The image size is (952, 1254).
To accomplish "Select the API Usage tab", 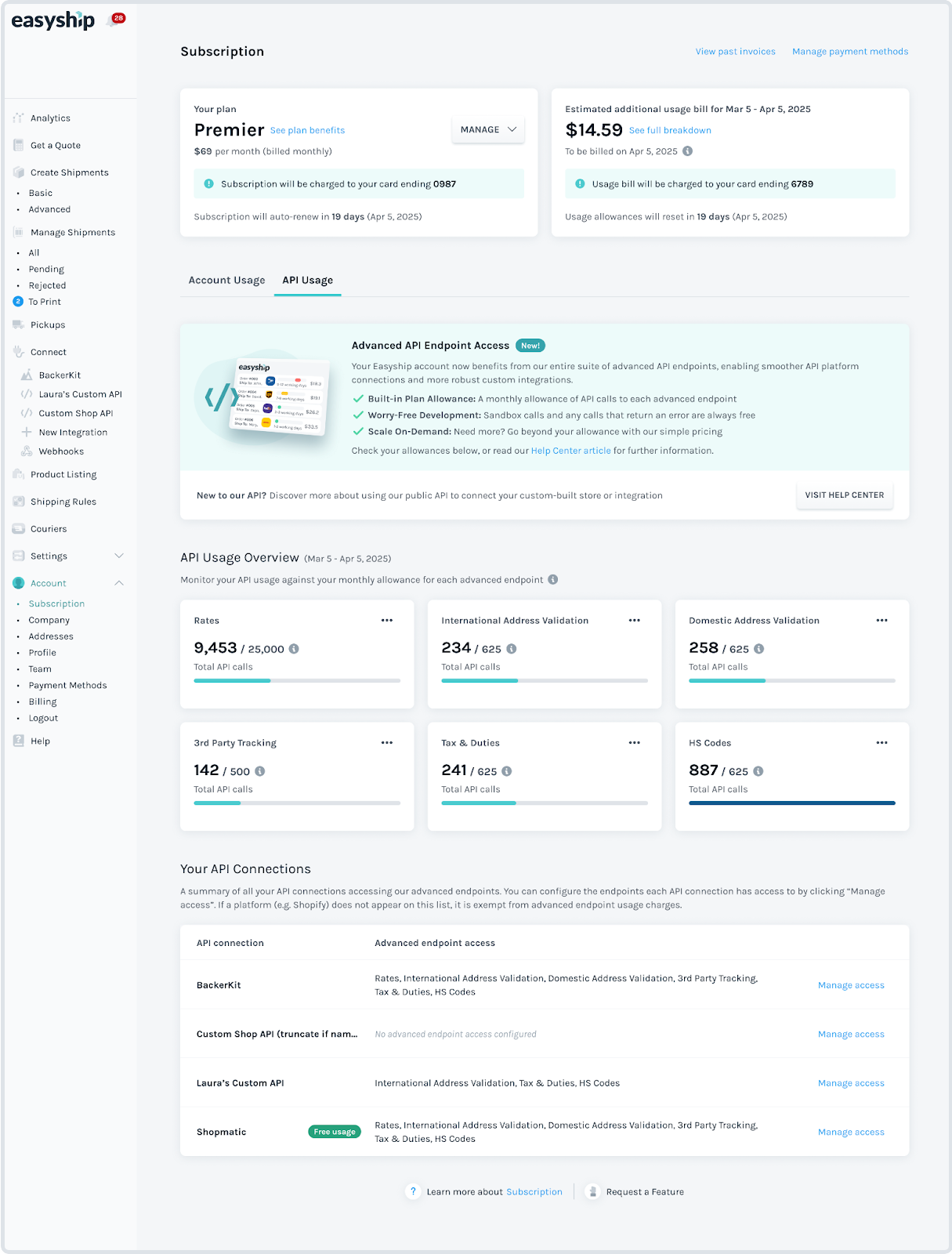I will point(308,281).
